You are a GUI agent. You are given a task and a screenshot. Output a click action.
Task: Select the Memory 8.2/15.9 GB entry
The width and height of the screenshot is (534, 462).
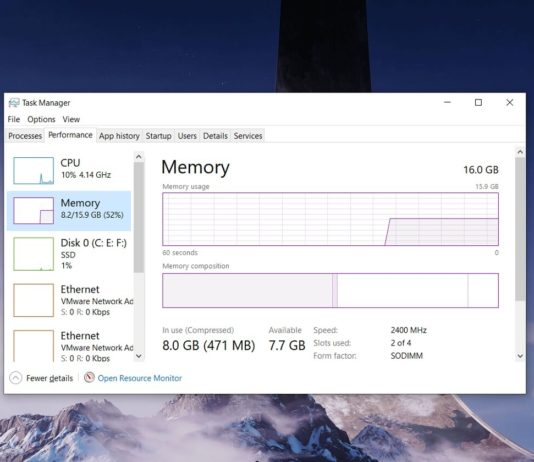(69, 211)
